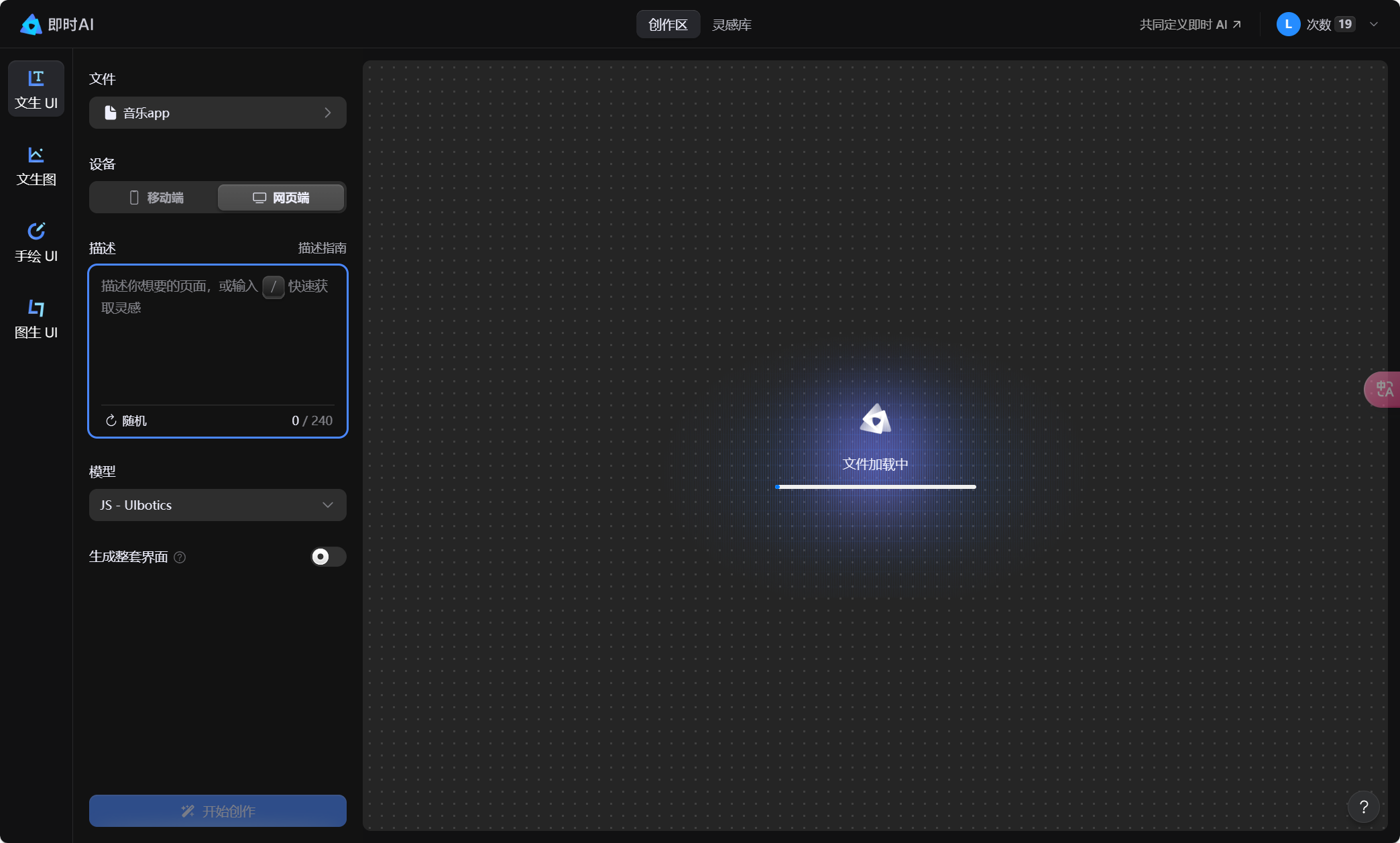The width and height of the screenshot is (1400, 843).
Task: Select the 移动端 device option
Action: 156,198
